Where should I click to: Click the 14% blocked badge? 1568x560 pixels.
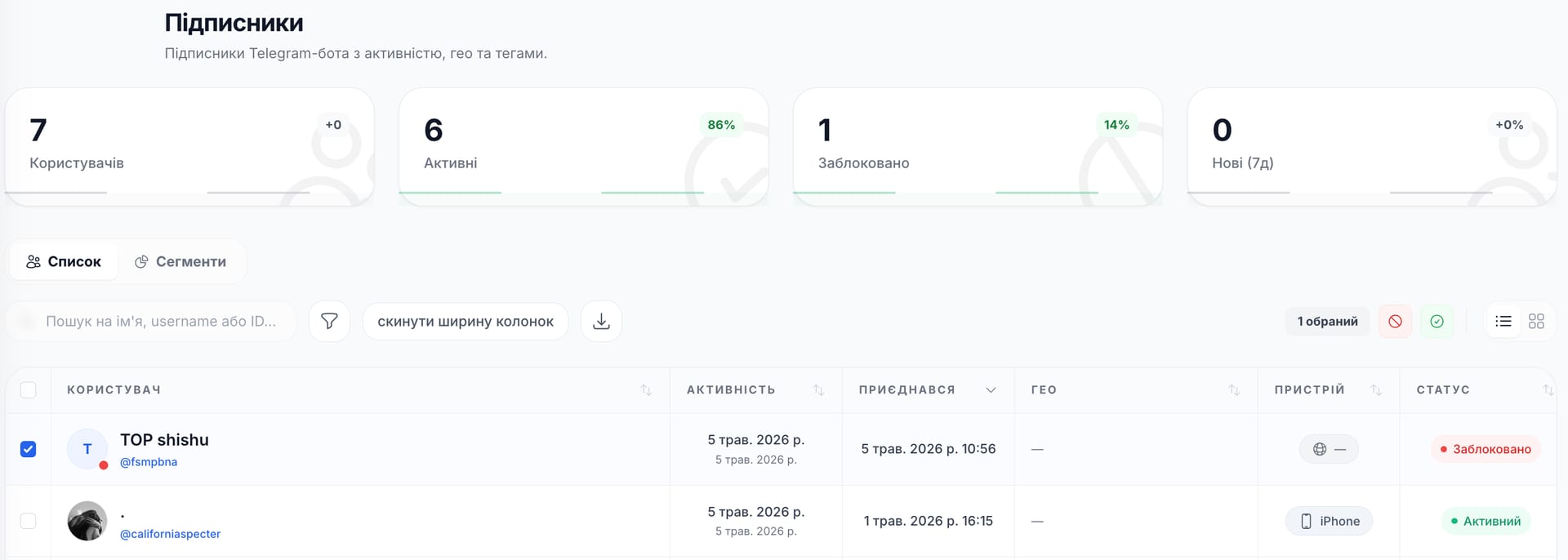click(1116, 125)
